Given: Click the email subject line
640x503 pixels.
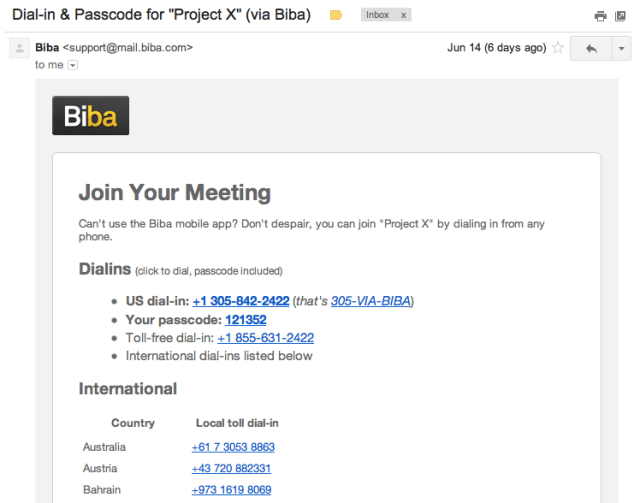Looking at the screenshot, I should (x=160, y=15).
